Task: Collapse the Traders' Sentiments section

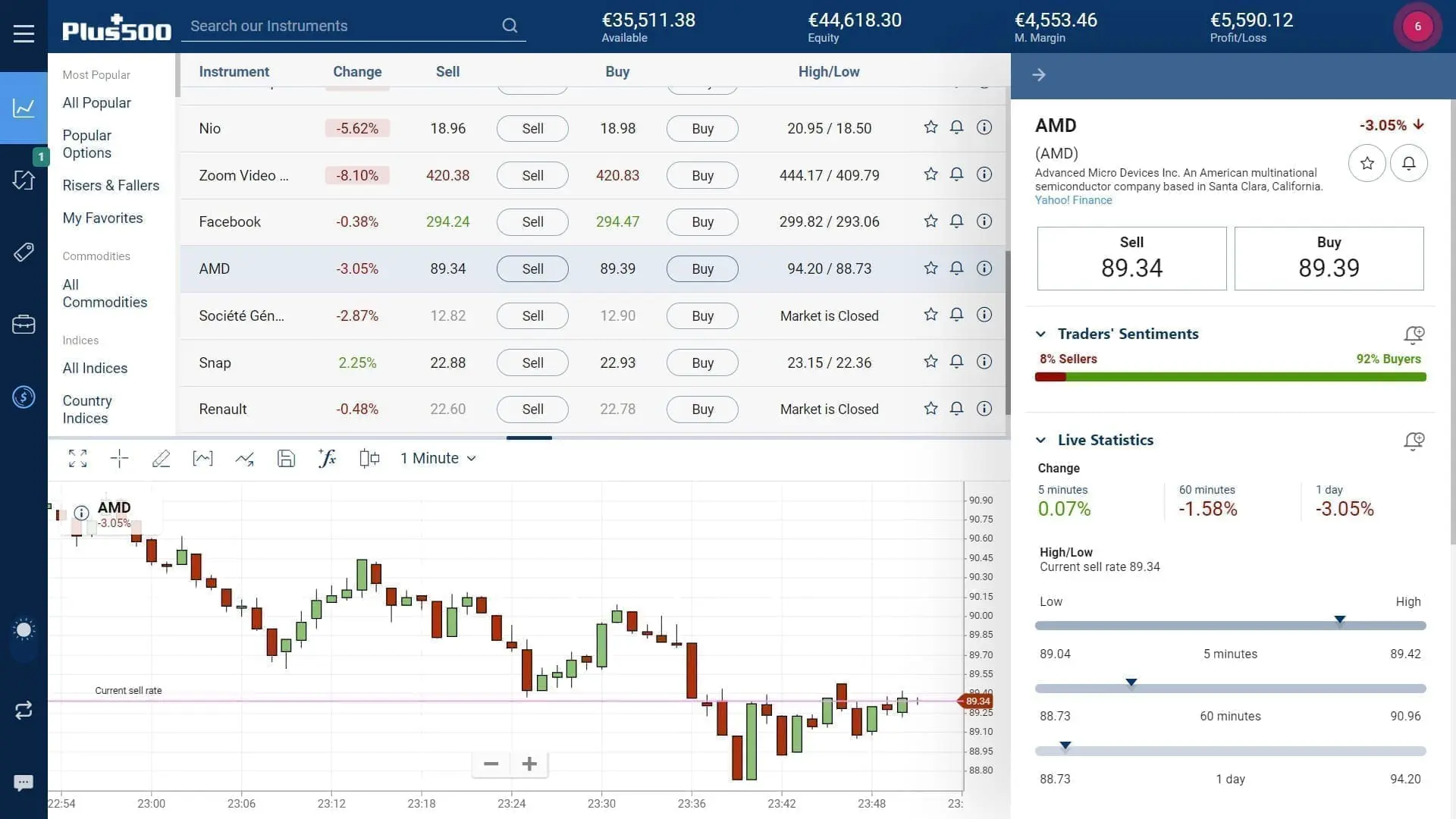Action: click(1042, 334)
